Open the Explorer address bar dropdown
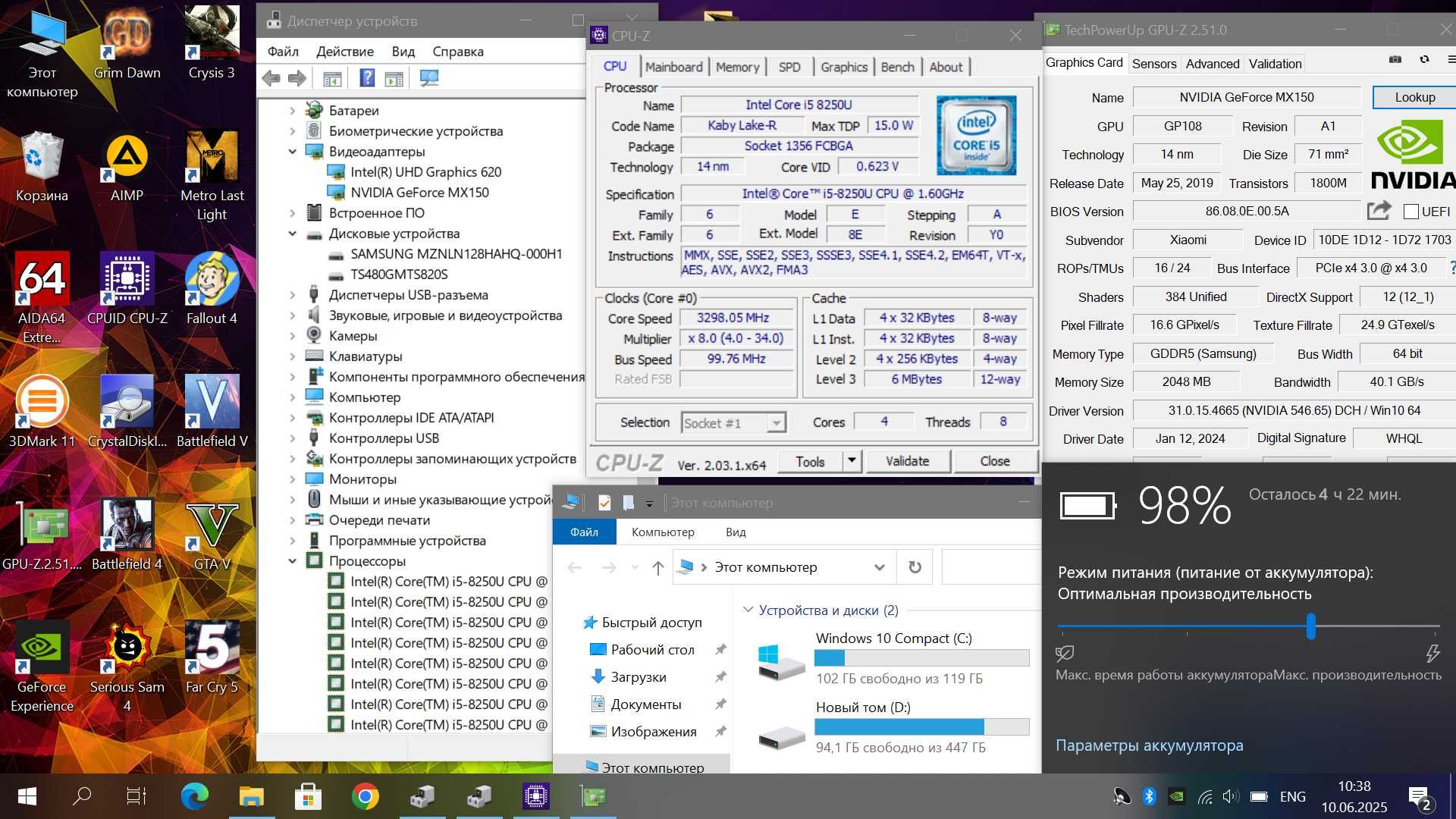The image size is (1456, 819). 879,567
